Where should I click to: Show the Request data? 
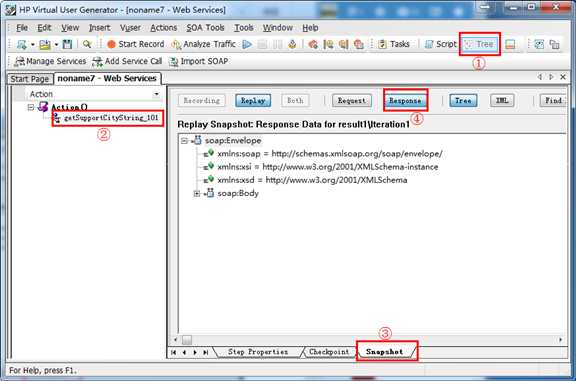[x=352, y=100]
